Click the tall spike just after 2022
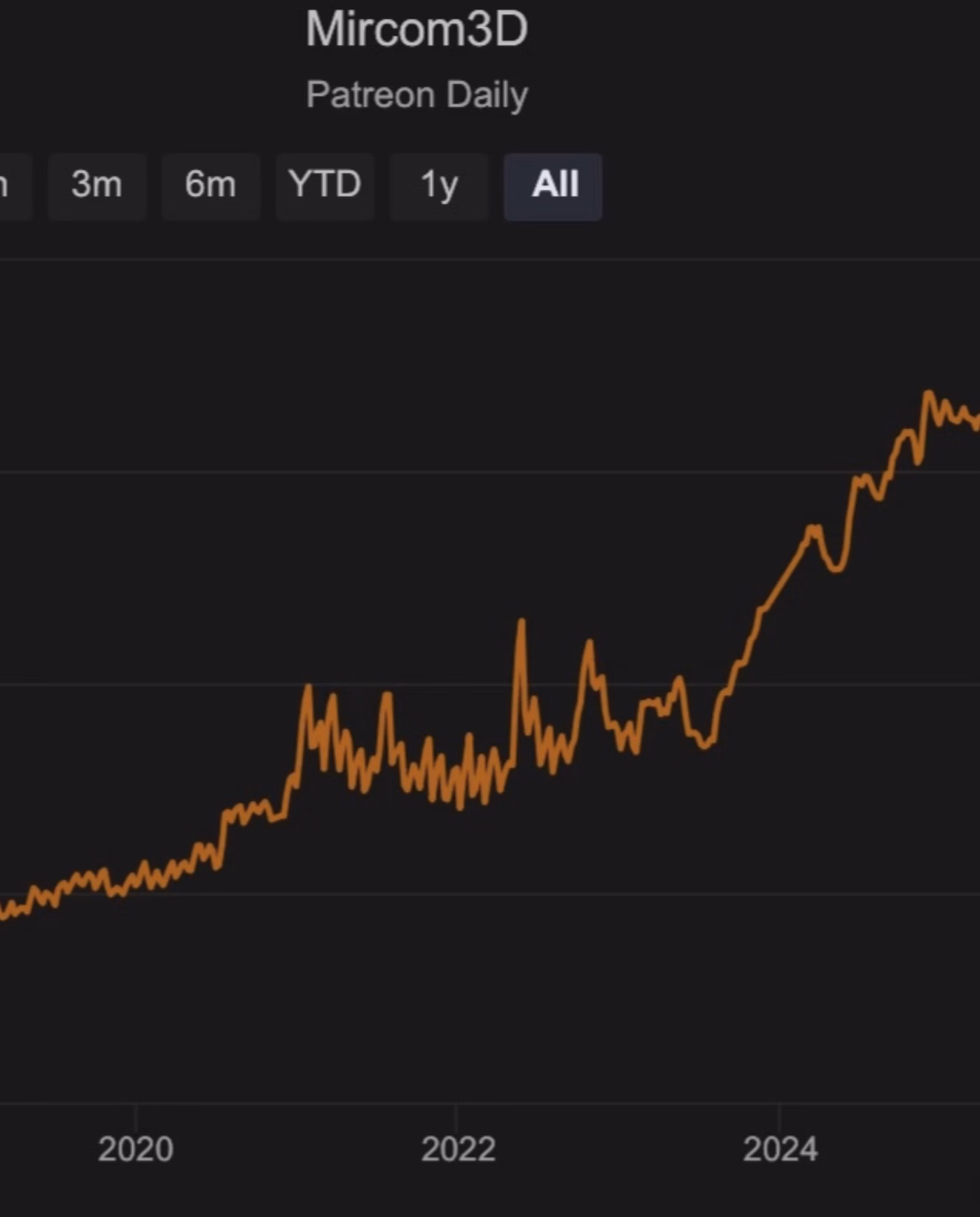The width and height of the screenshot is (980, 1217). pyautogui.click(x=521, y=622)
